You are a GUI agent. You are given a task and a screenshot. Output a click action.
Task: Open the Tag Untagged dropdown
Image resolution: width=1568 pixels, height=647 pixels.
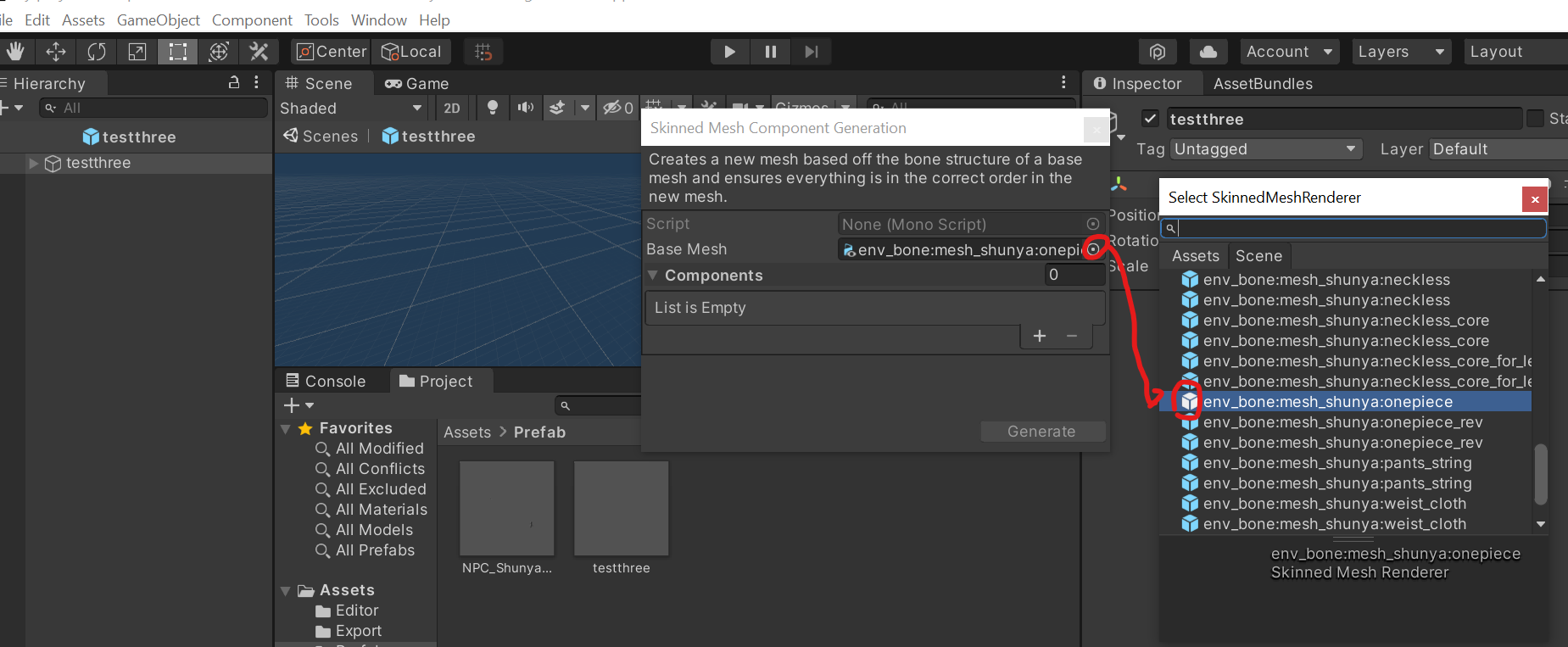point(1266,149)
